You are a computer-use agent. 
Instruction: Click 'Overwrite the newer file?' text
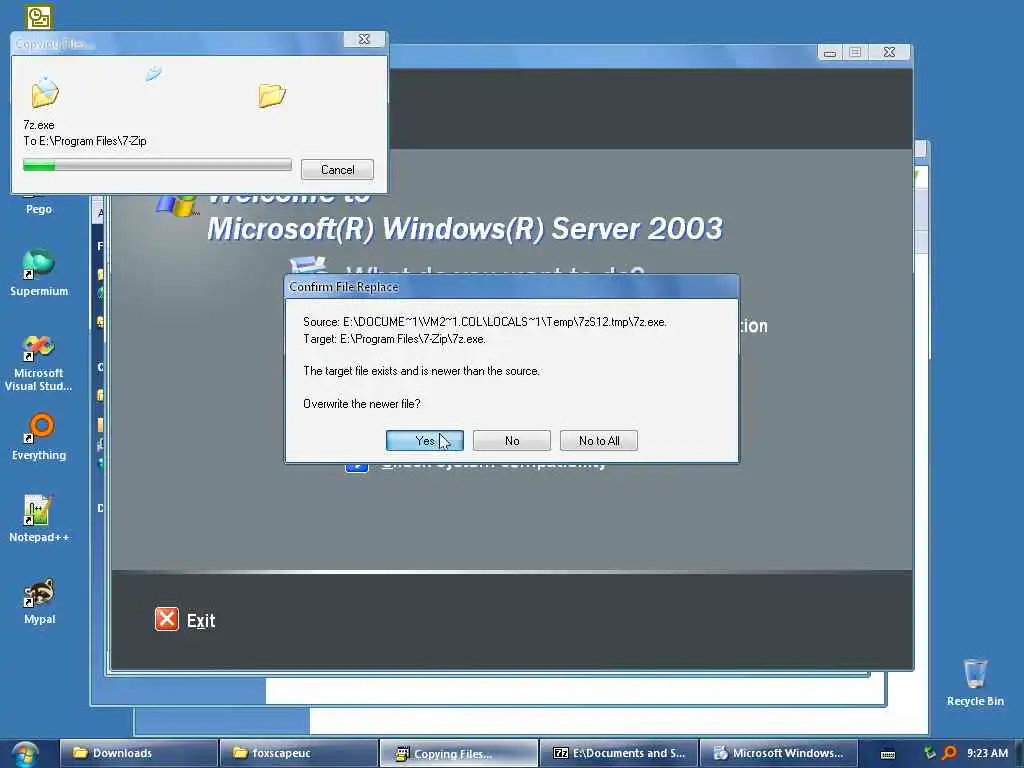[362, 404]
